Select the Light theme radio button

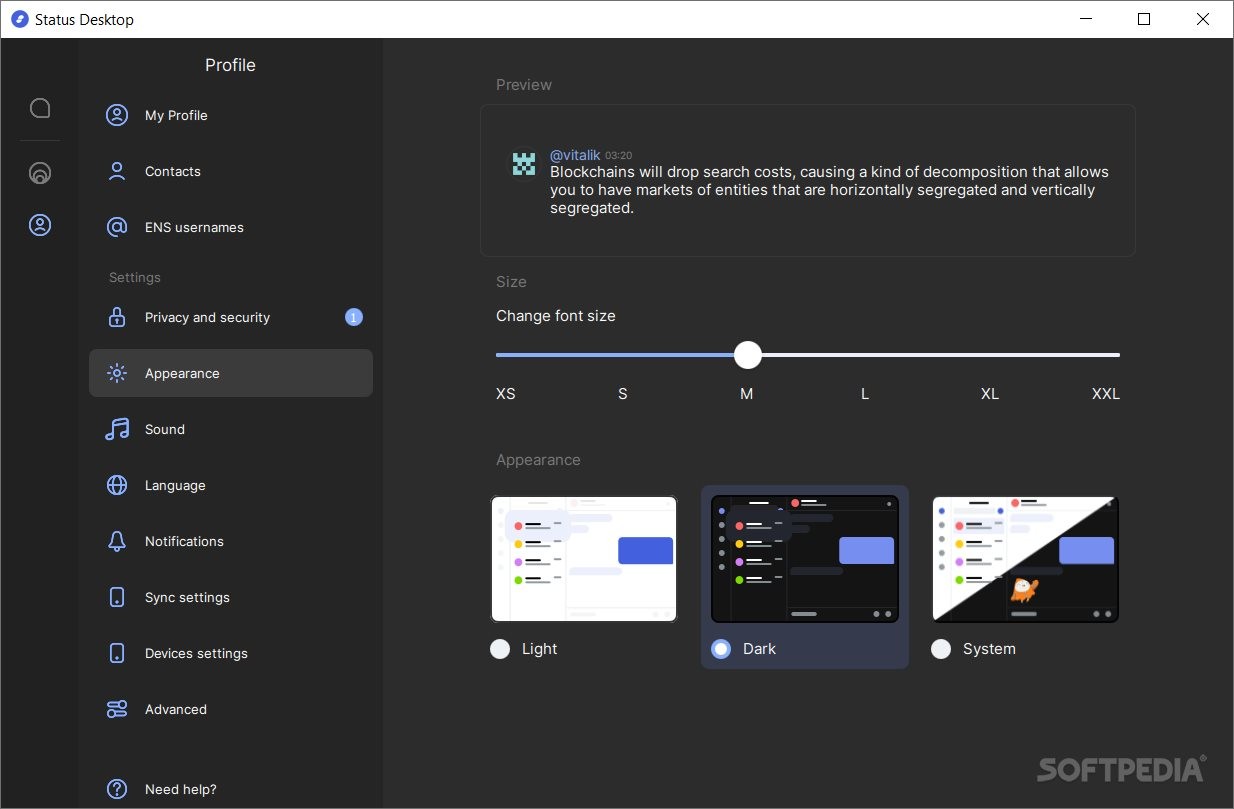[x=500, y=649]
